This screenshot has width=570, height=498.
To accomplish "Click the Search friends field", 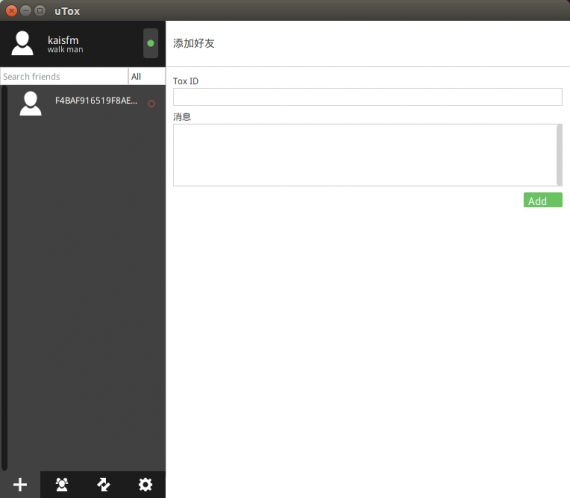I will pyautogui.click(x=64, y=76).
